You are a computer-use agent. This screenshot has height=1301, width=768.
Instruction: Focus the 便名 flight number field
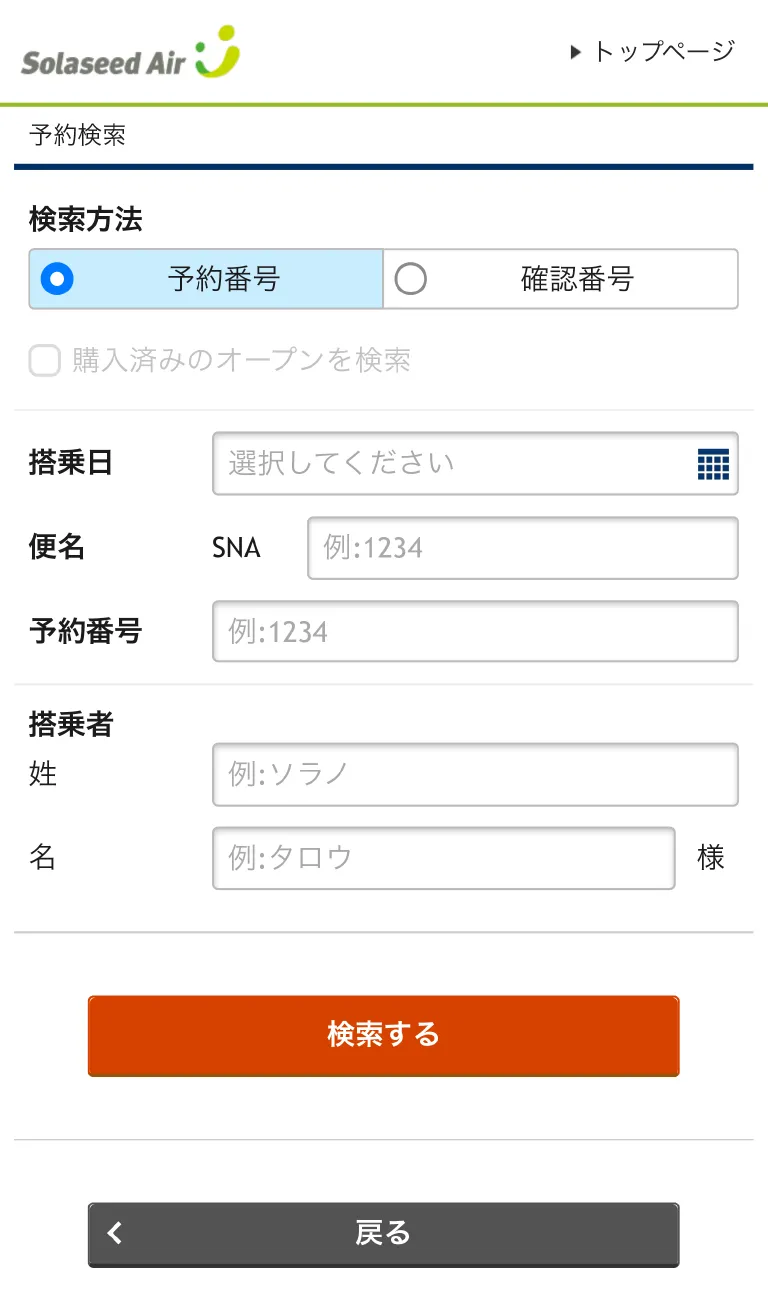tap(522, 548)
